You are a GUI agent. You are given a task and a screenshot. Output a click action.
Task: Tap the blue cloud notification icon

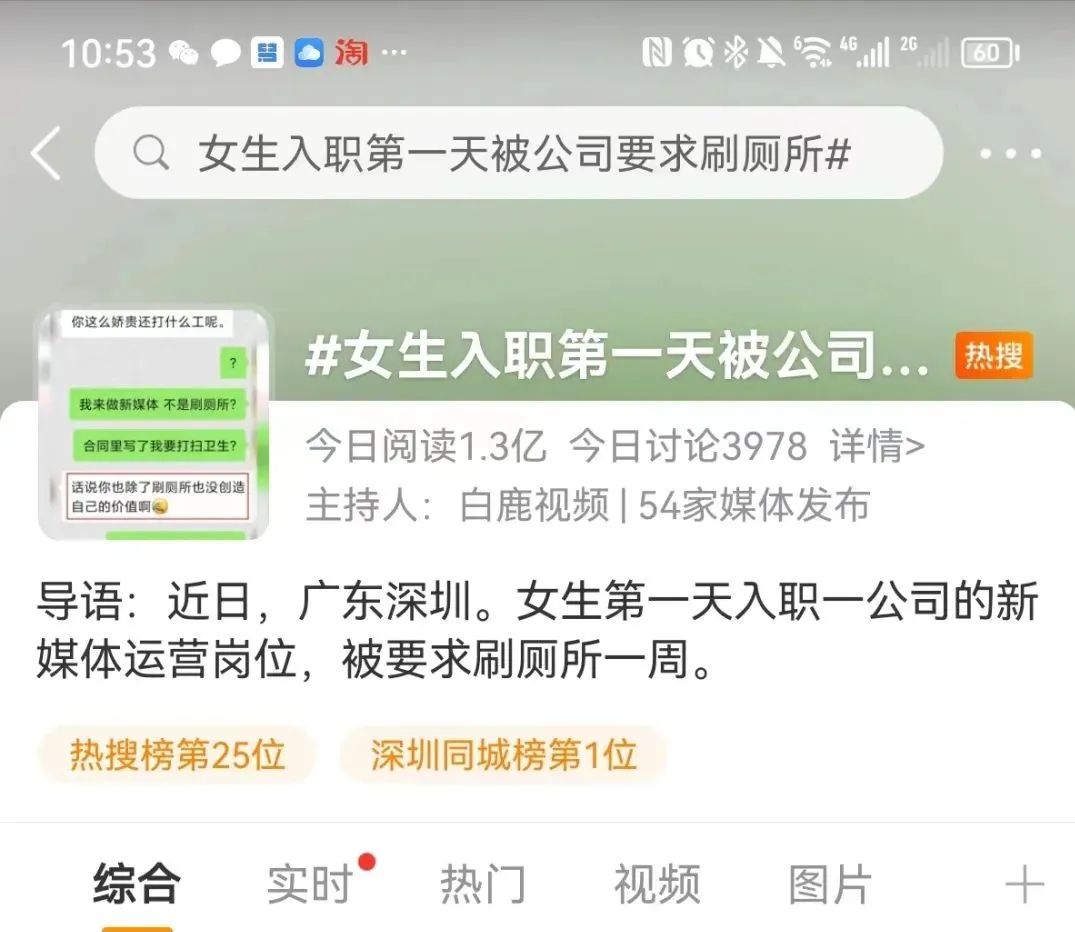pyautogui.click(x=309, y=53)
